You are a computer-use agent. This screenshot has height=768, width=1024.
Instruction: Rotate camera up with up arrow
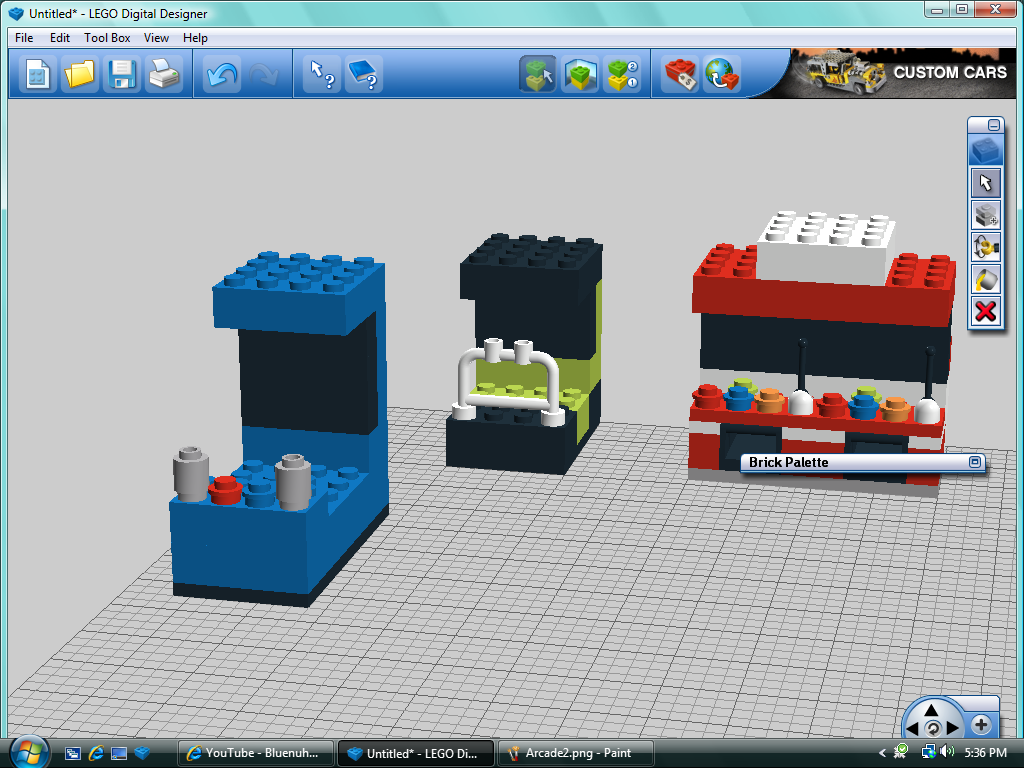point(932,710)
